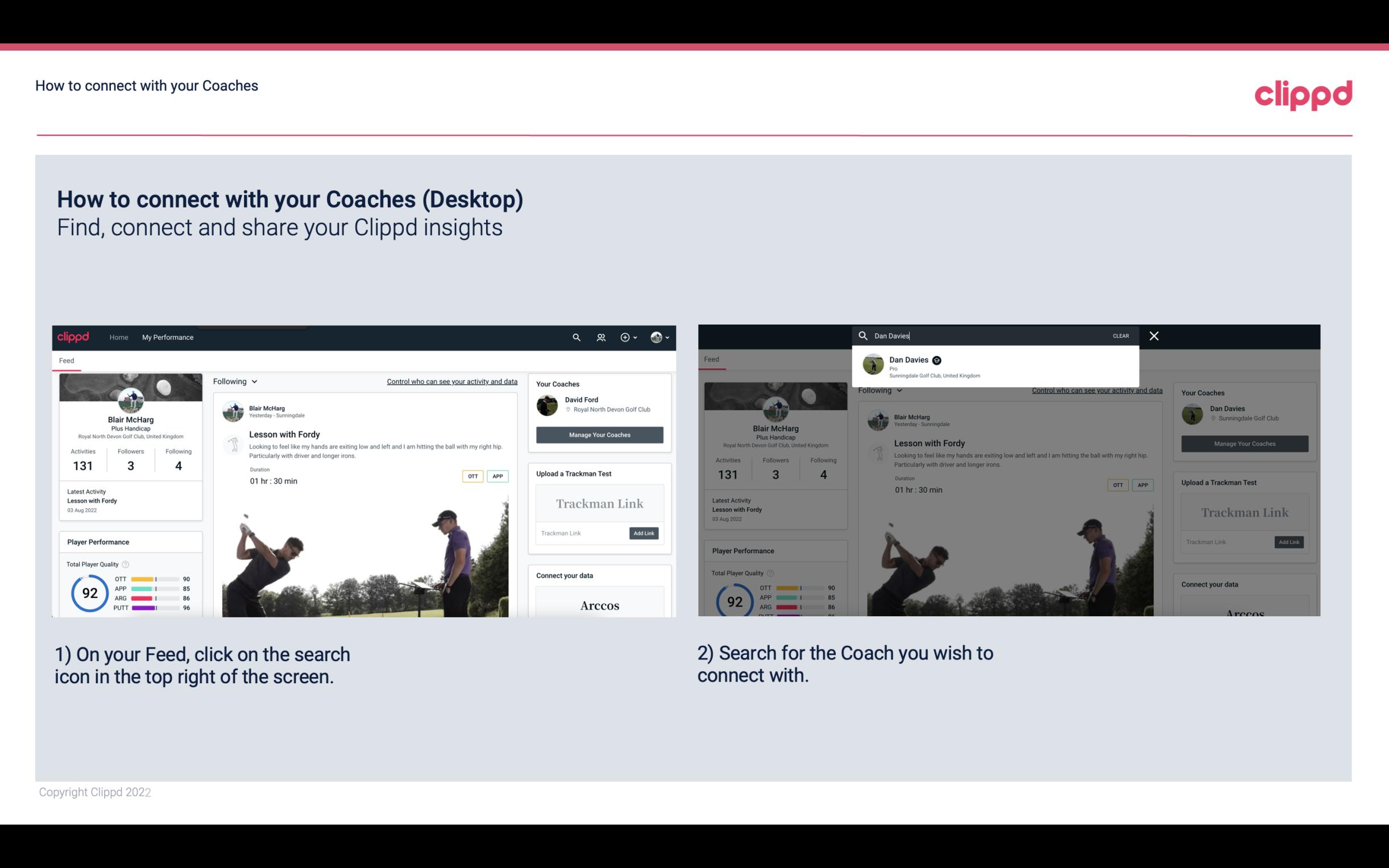
Task: Click Add Link button for Trackman
Action: point(644,533)
